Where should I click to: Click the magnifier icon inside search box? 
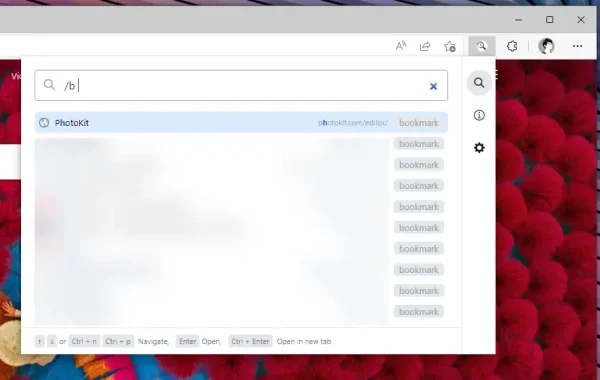49,85
